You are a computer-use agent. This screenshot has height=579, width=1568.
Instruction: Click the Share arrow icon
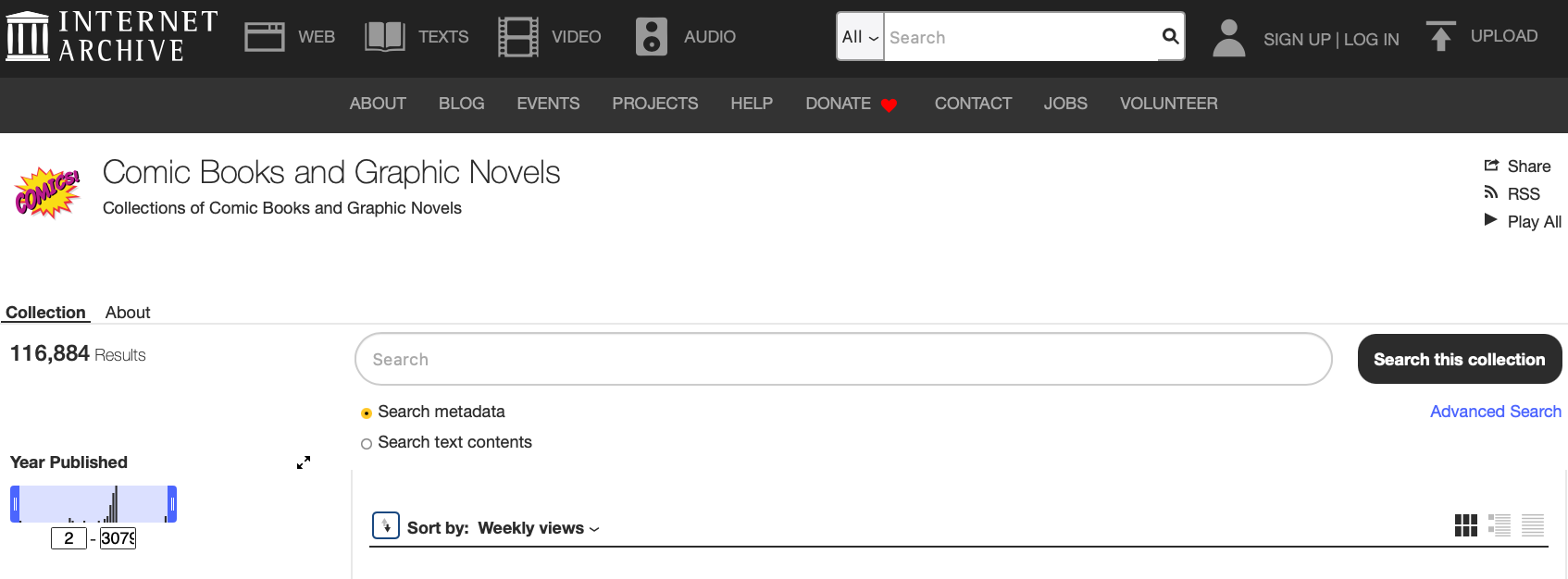tap(1491, 166)
